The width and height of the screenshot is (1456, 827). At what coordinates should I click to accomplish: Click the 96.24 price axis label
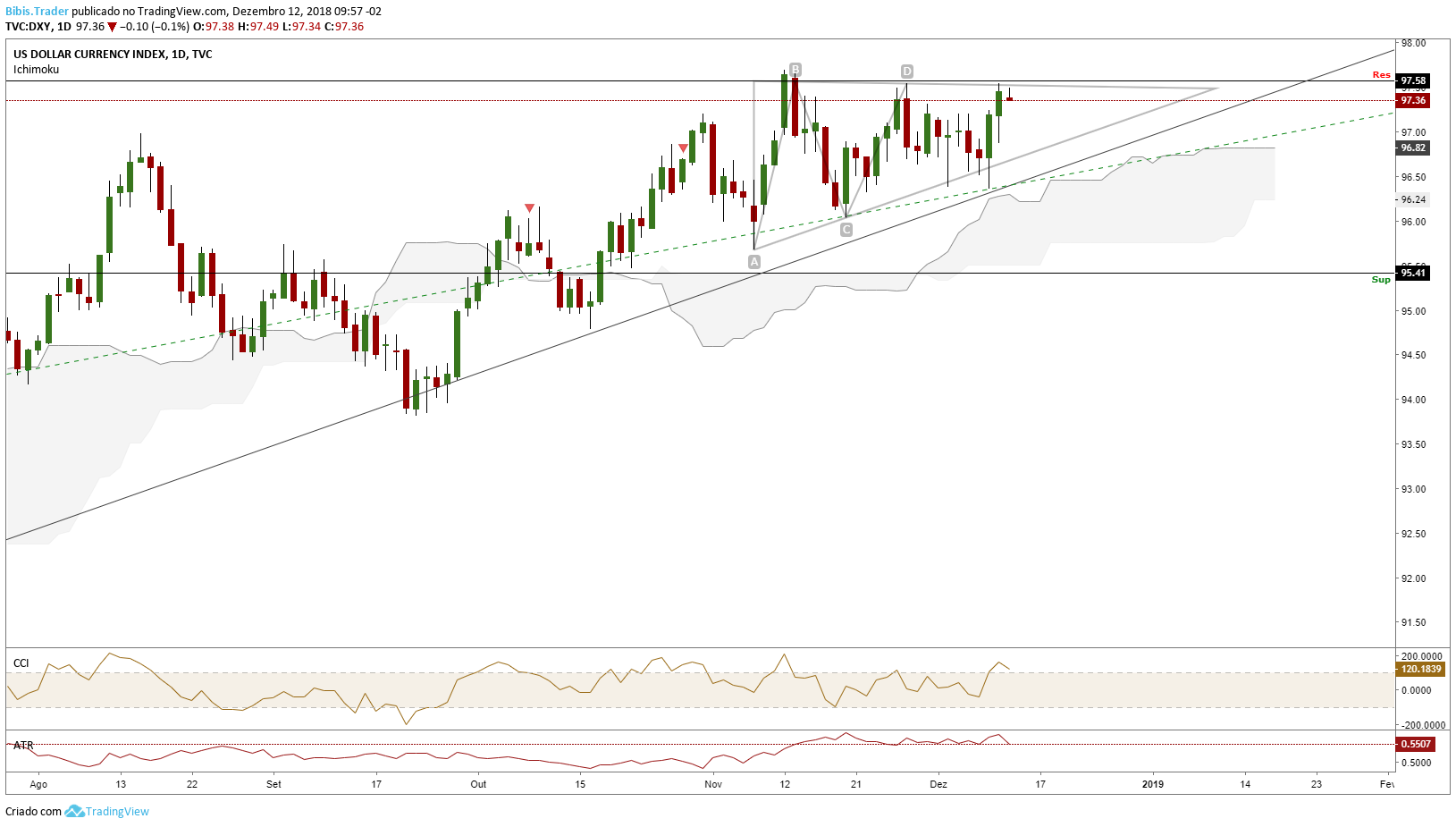tap(1413, 199)
